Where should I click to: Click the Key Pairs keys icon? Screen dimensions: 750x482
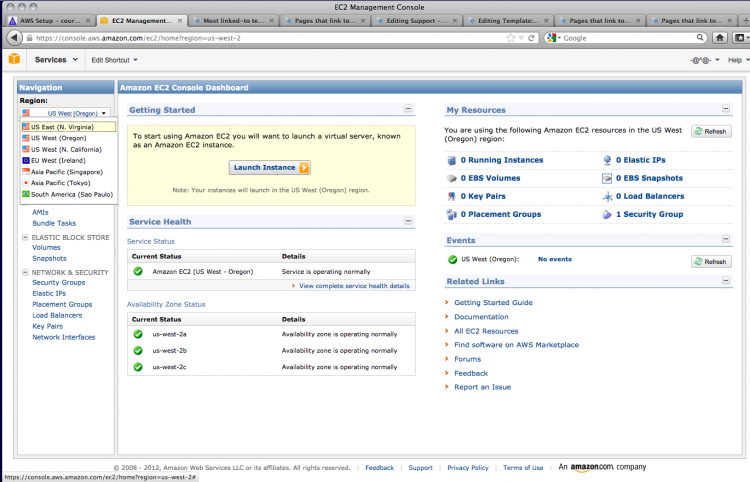452,196
